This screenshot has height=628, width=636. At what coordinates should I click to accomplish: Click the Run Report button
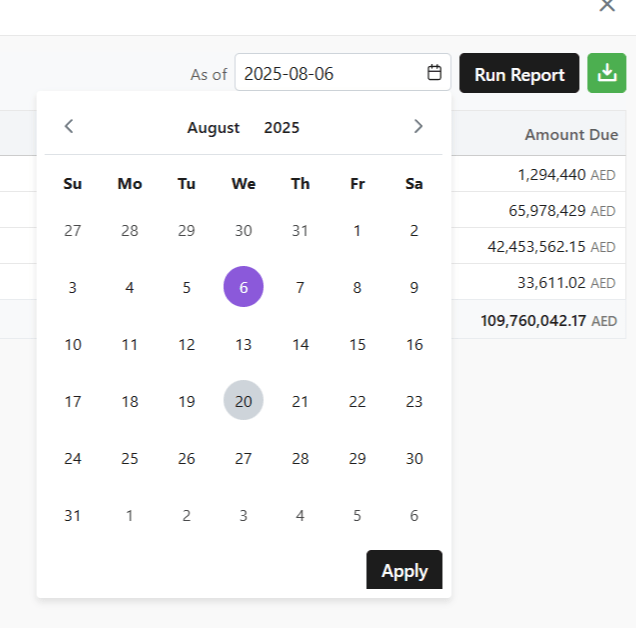(x=519, y=74)
